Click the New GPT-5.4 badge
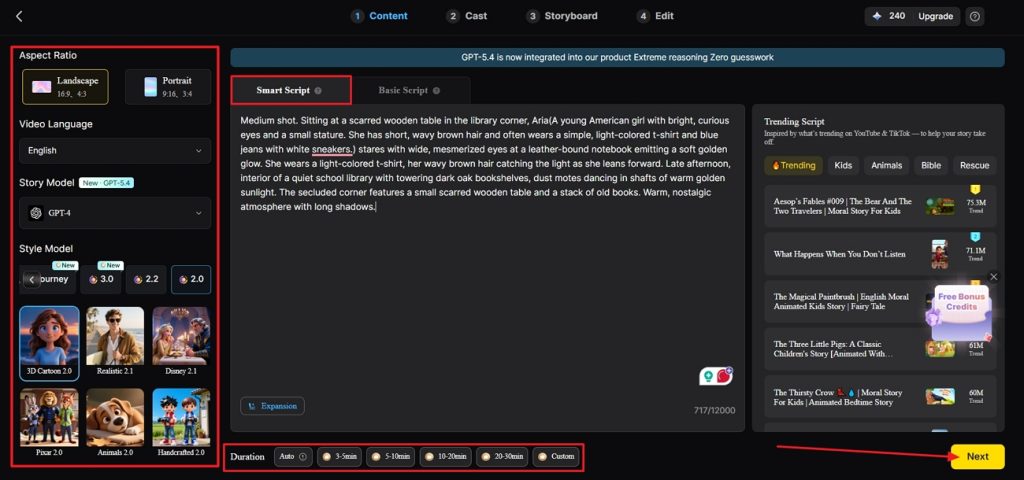The height and width of the screenshot is (480, 1024). tap(106, 183)
